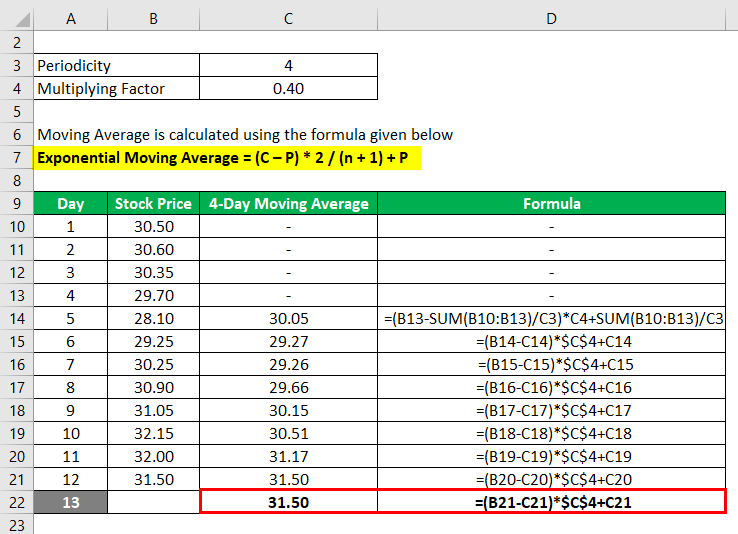Select the yellow Exponential Moving Average formula cell

(227, 158)
